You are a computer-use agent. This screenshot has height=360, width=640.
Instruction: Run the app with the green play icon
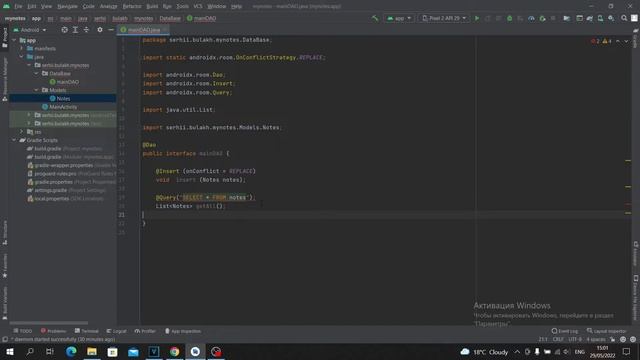(476, 18)
